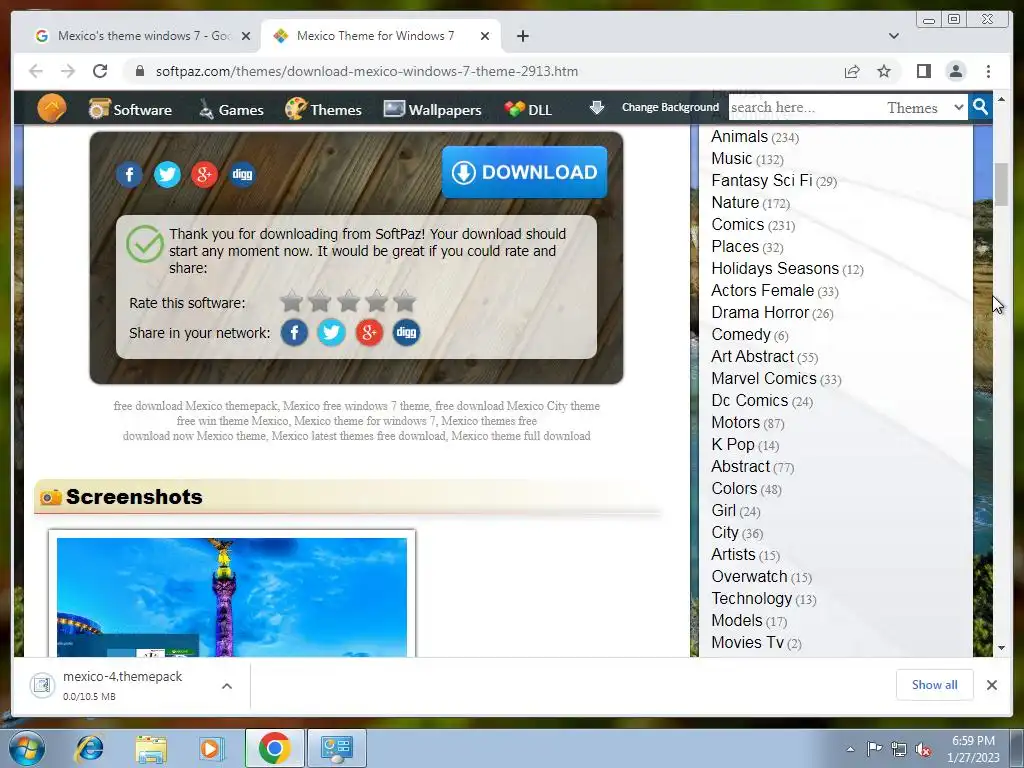Open the Games section in site navigation
The width and height of the screenshot is (1024, 768).
231,110
